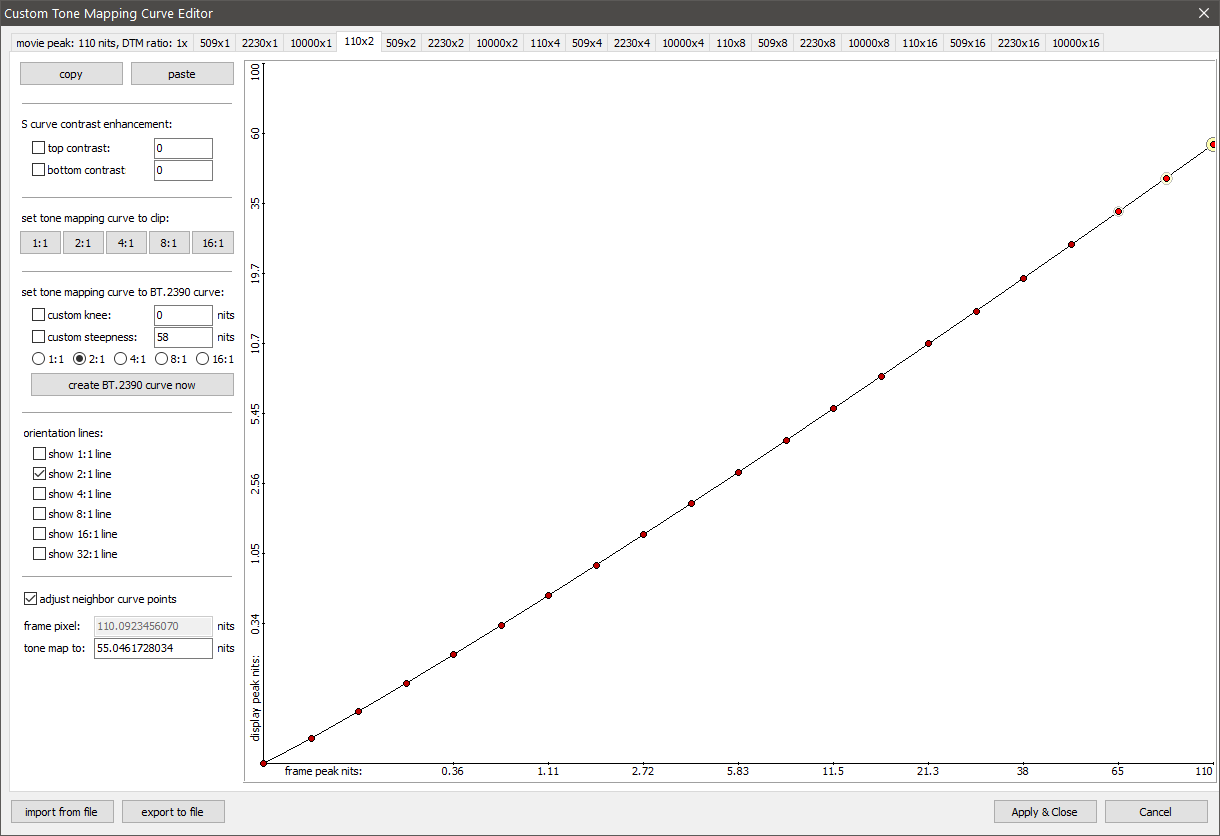1220x836 pixels.
Task: Select the 10000x1 tab
Action: pos(310,43)
